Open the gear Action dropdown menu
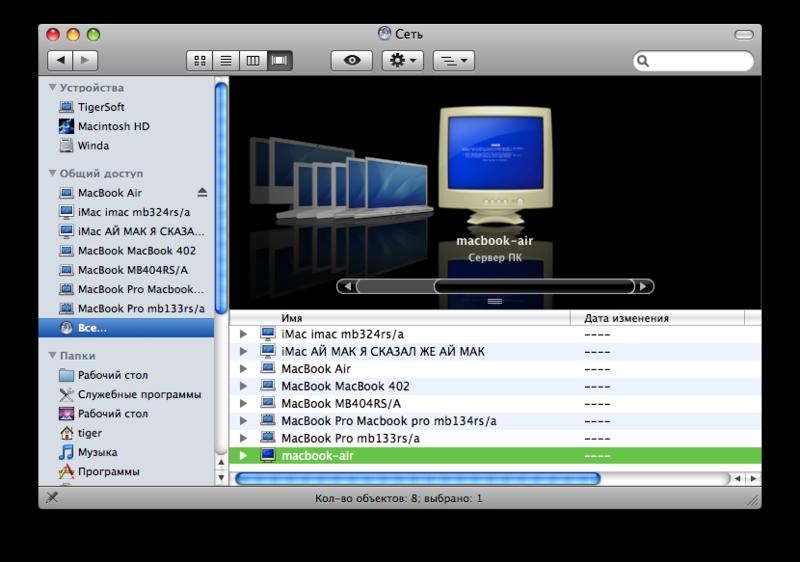Viewport: 800px width, 562px height. 403,60
